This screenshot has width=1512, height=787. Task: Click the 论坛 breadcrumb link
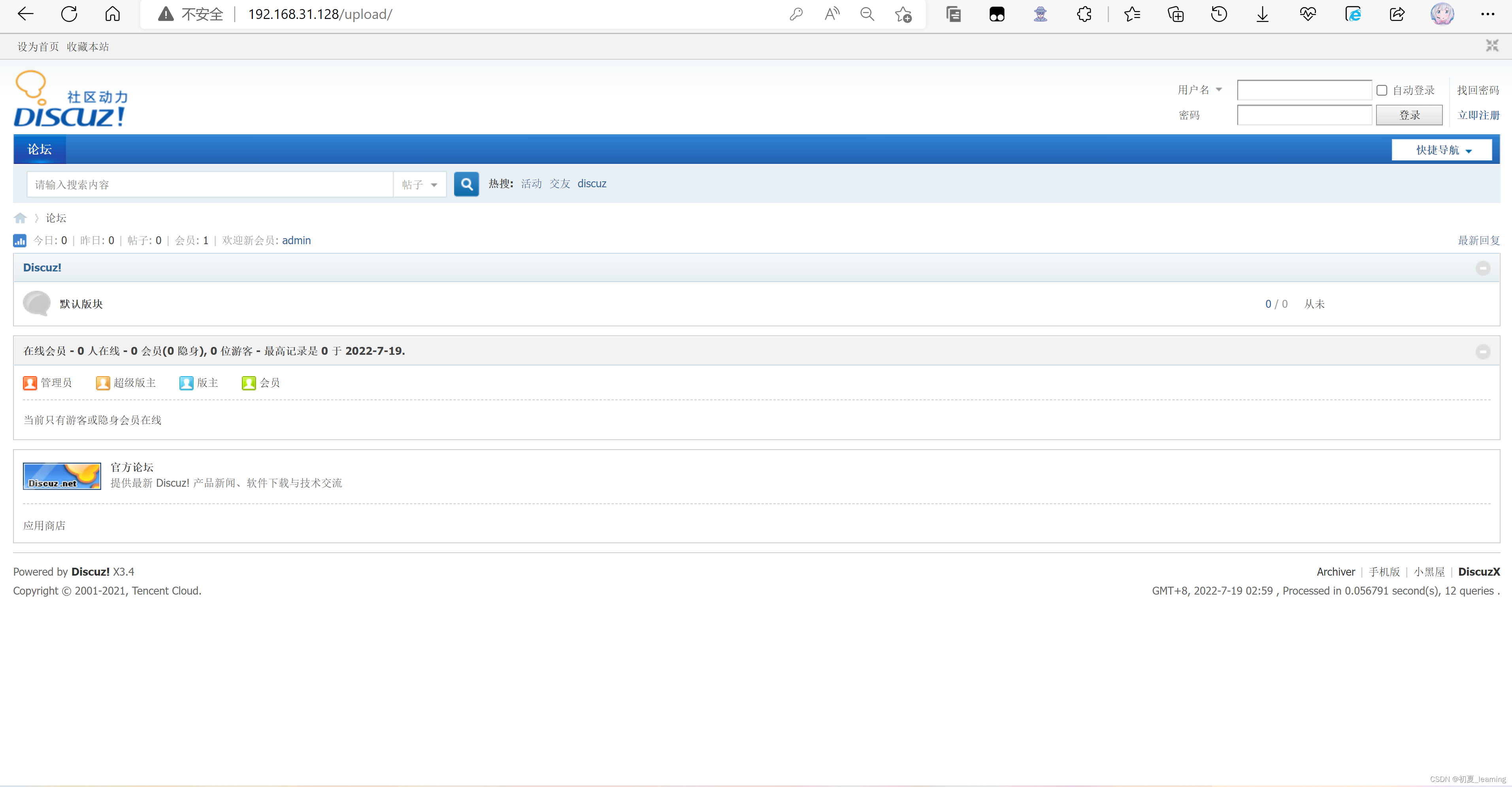[56, 218]
